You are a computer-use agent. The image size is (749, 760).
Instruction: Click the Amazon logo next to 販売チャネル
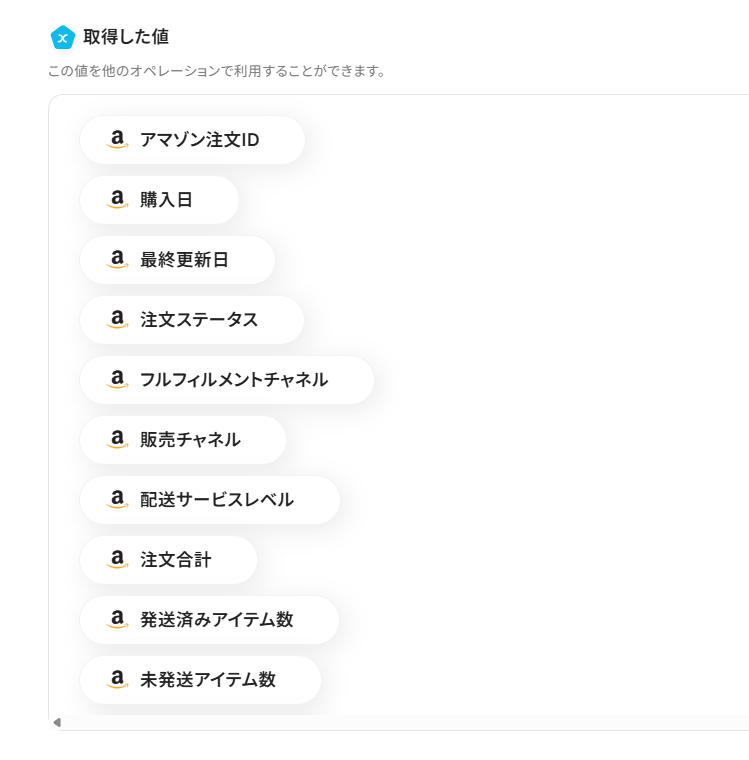point(118,440)
